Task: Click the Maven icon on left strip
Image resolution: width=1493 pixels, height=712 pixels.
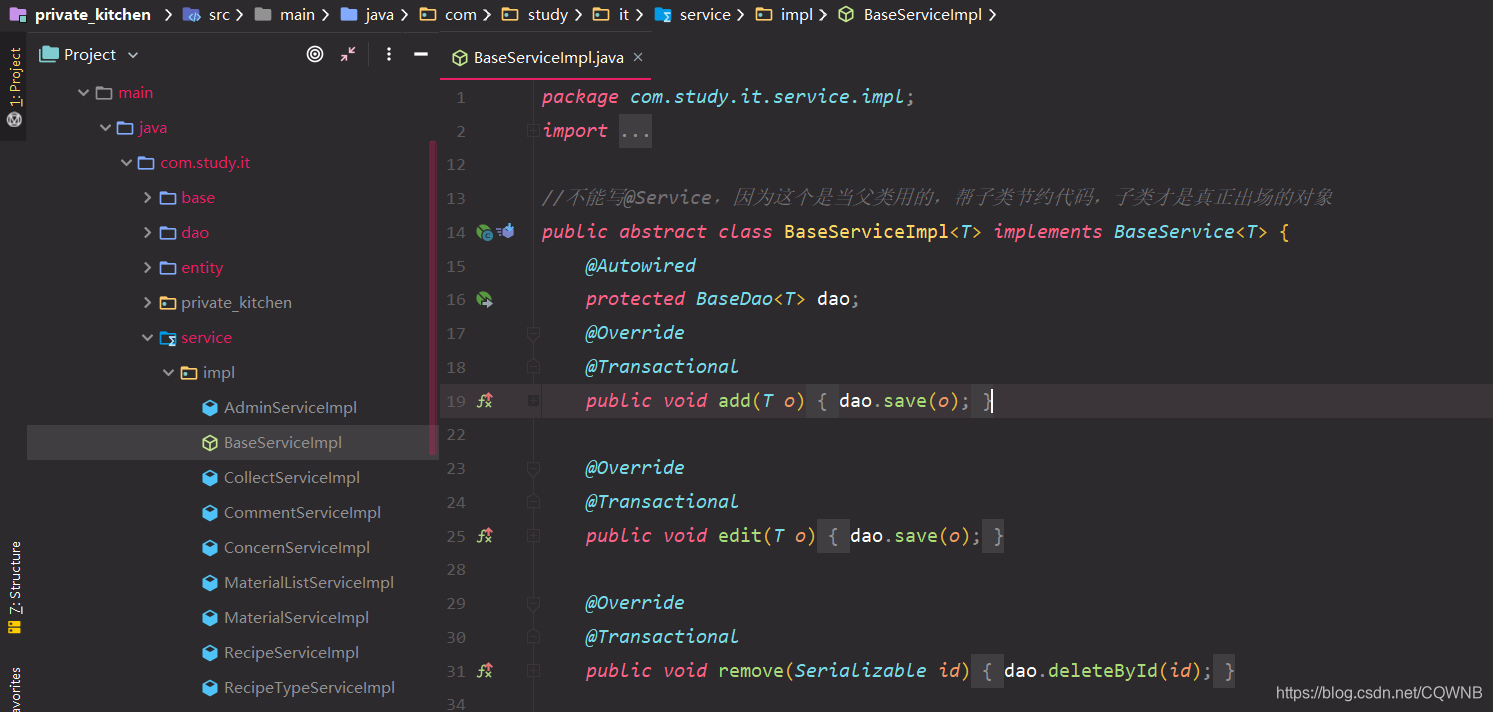Action: point(14,120)
